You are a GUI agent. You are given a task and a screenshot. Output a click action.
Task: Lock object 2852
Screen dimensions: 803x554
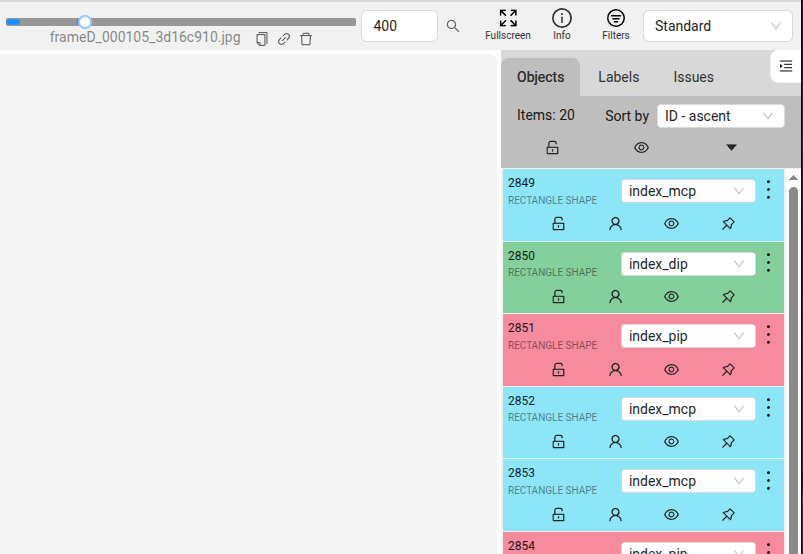[x=558, y=441]
